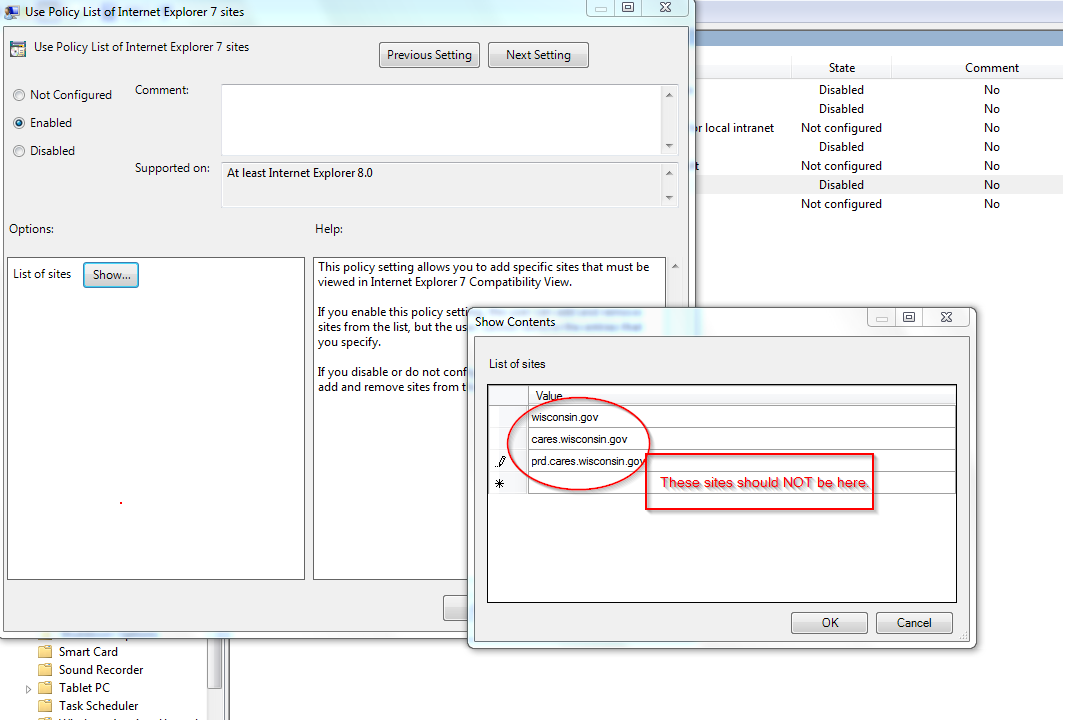Click Supported on box scroll down arrow
Viewport: 1066px width, 720px height.
(670, 197)
